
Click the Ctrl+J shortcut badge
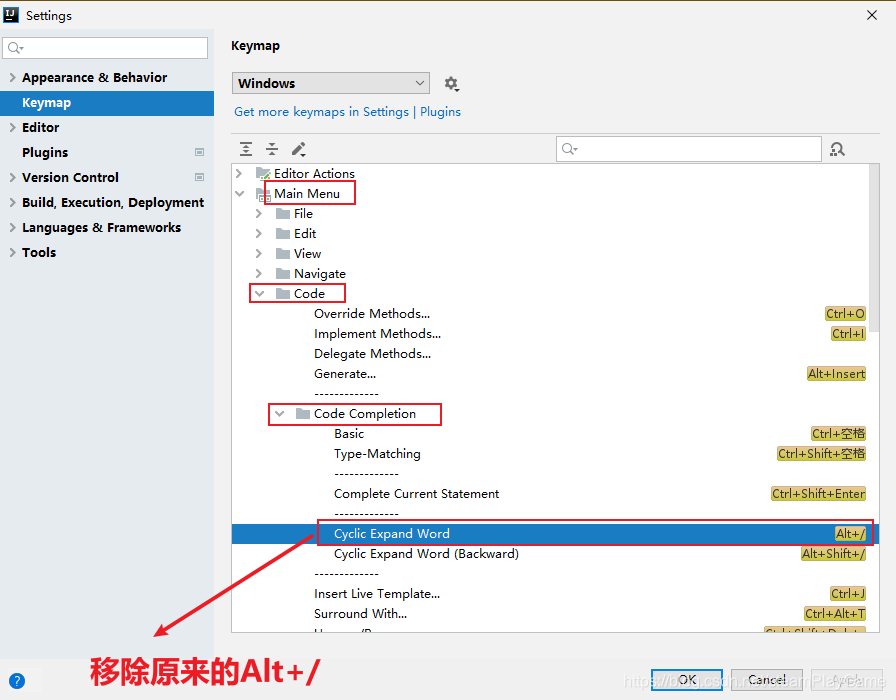coord(848,594)
